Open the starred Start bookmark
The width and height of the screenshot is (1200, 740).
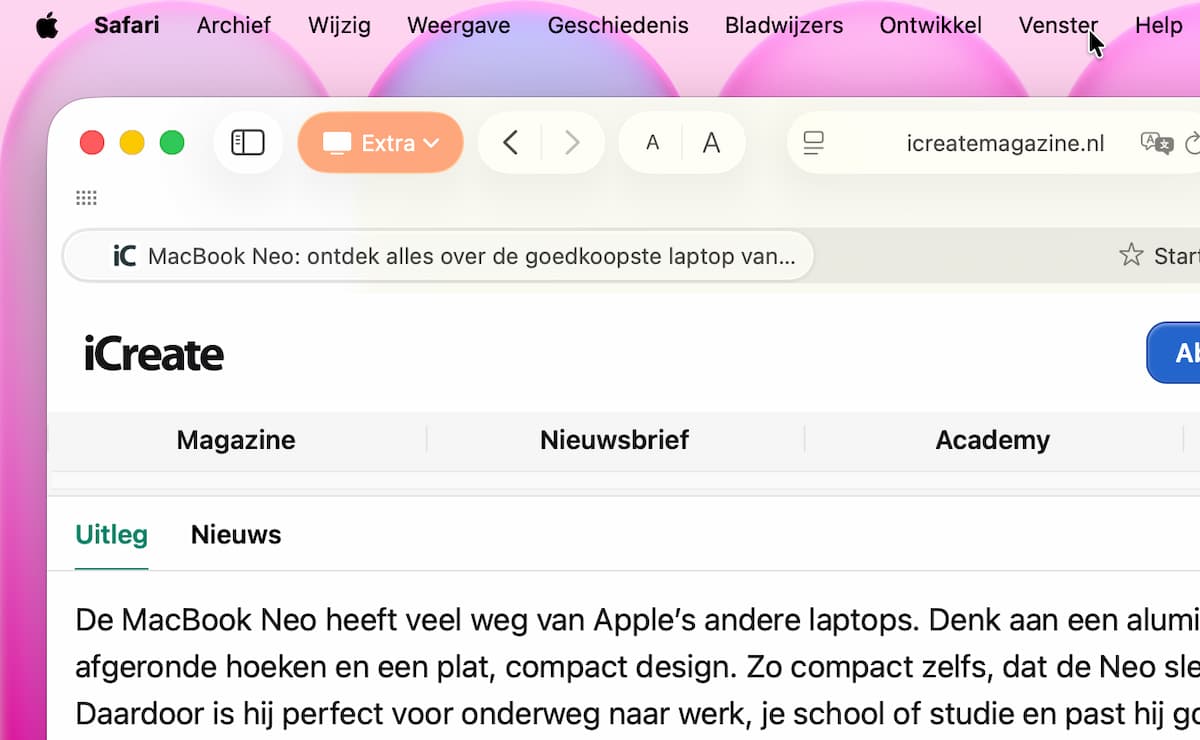(x=1159, y=256)
